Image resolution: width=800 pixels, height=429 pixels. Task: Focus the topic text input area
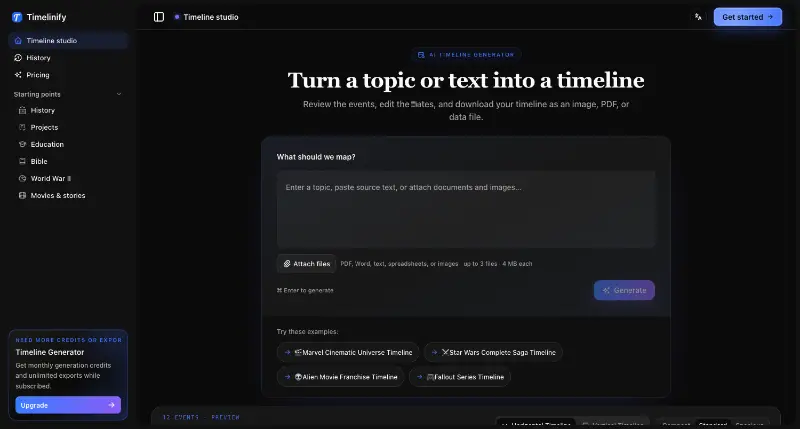pos(465,209)
